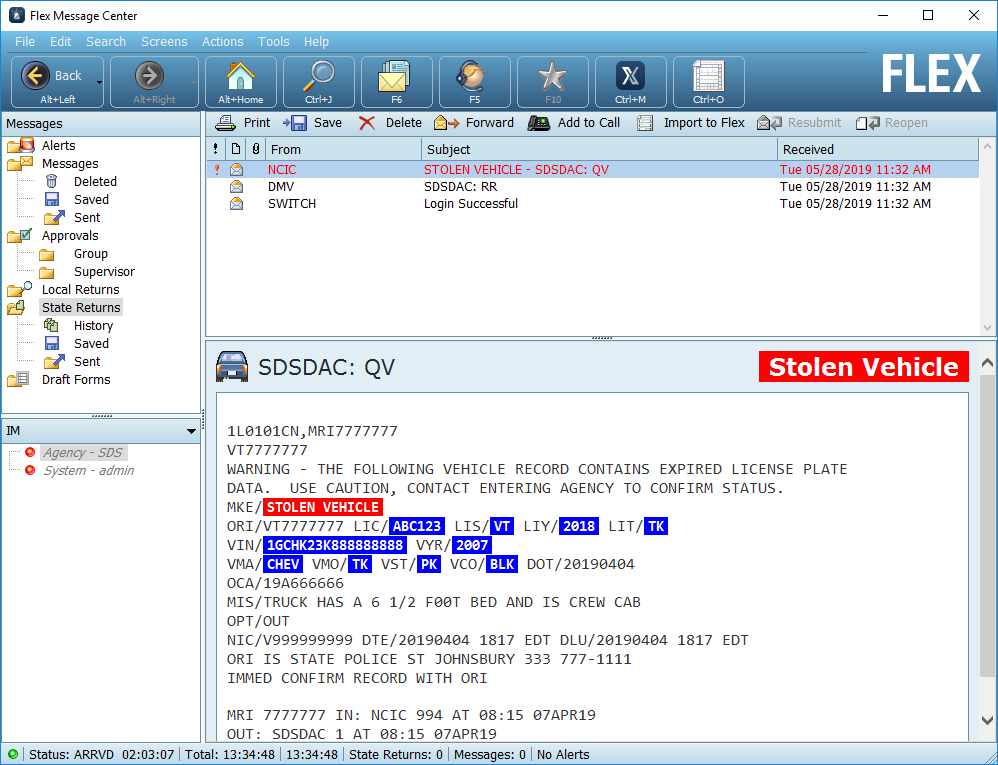
Task: Open the Actions menu
Action: coord(222,42)
